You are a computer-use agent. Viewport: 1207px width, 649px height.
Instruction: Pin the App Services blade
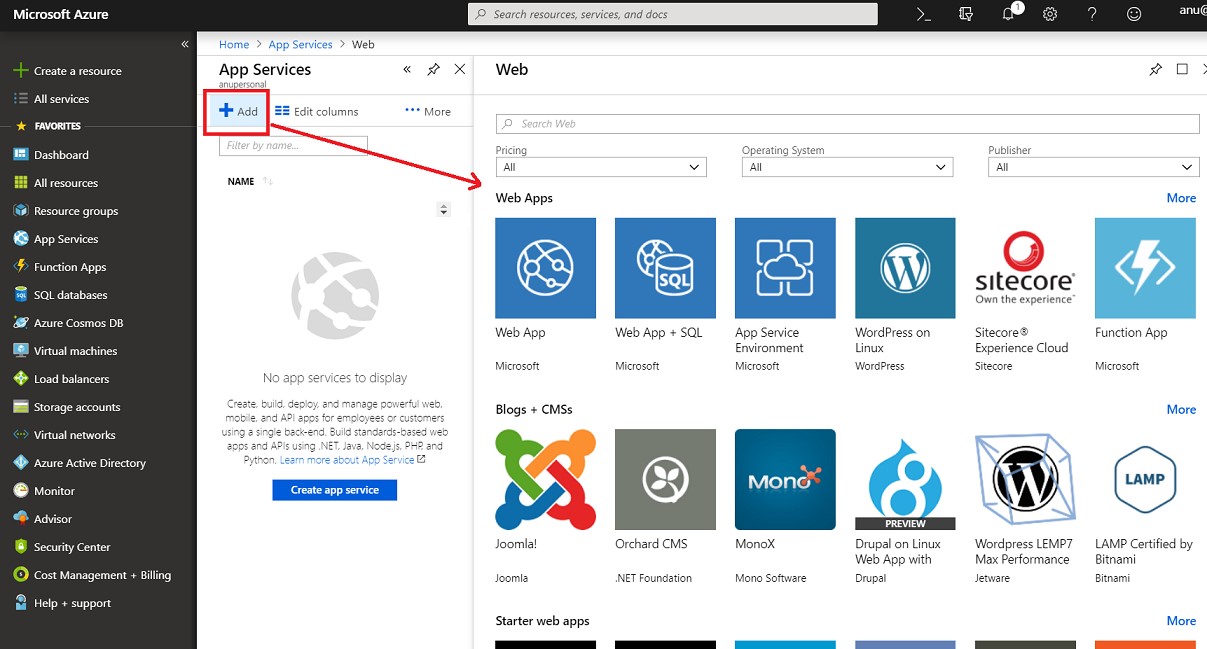[433, 69]
